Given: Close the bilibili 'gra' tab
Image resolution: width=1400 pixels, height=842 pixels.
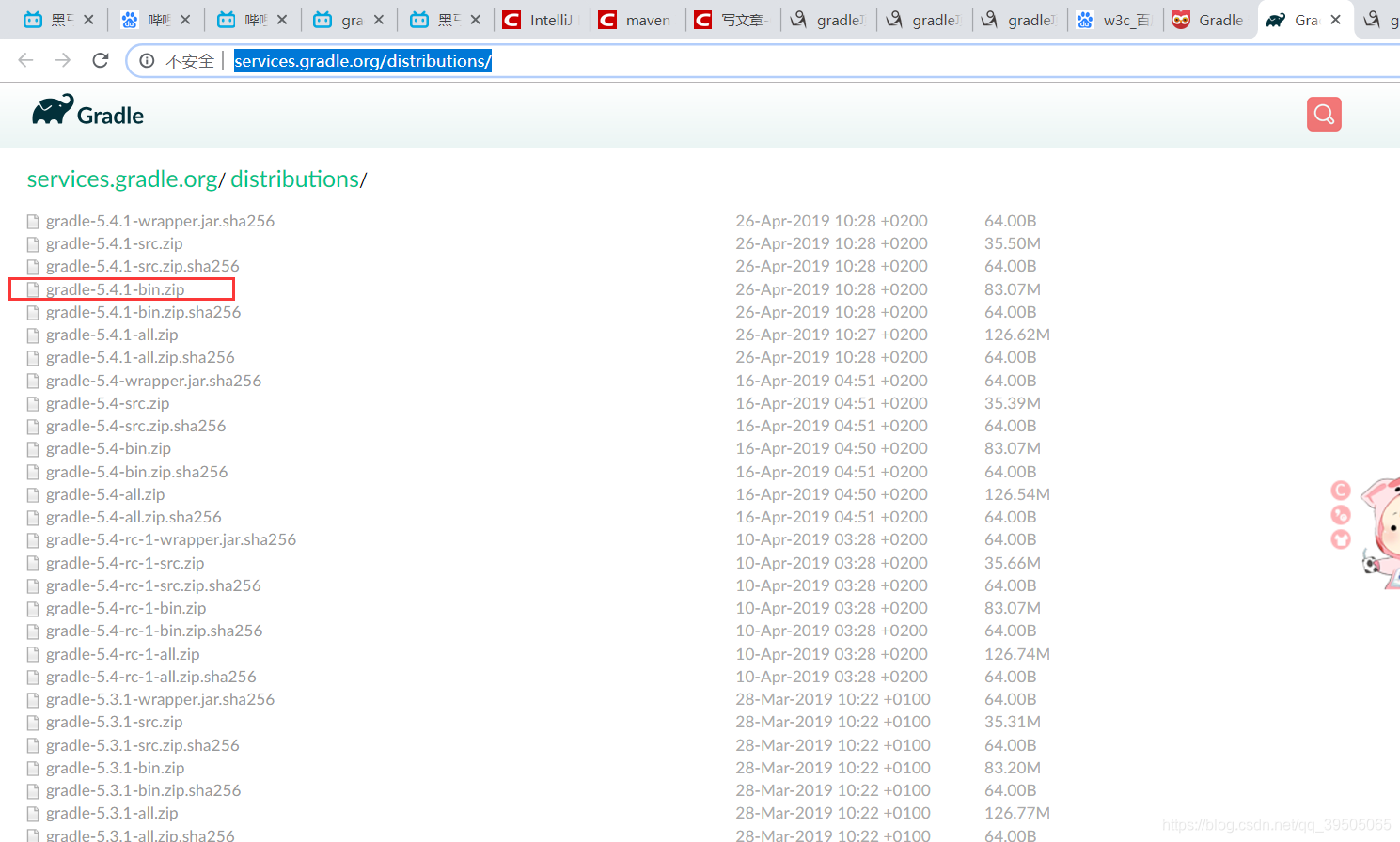Looking at the screenshot, I should [x=379, y=20].
